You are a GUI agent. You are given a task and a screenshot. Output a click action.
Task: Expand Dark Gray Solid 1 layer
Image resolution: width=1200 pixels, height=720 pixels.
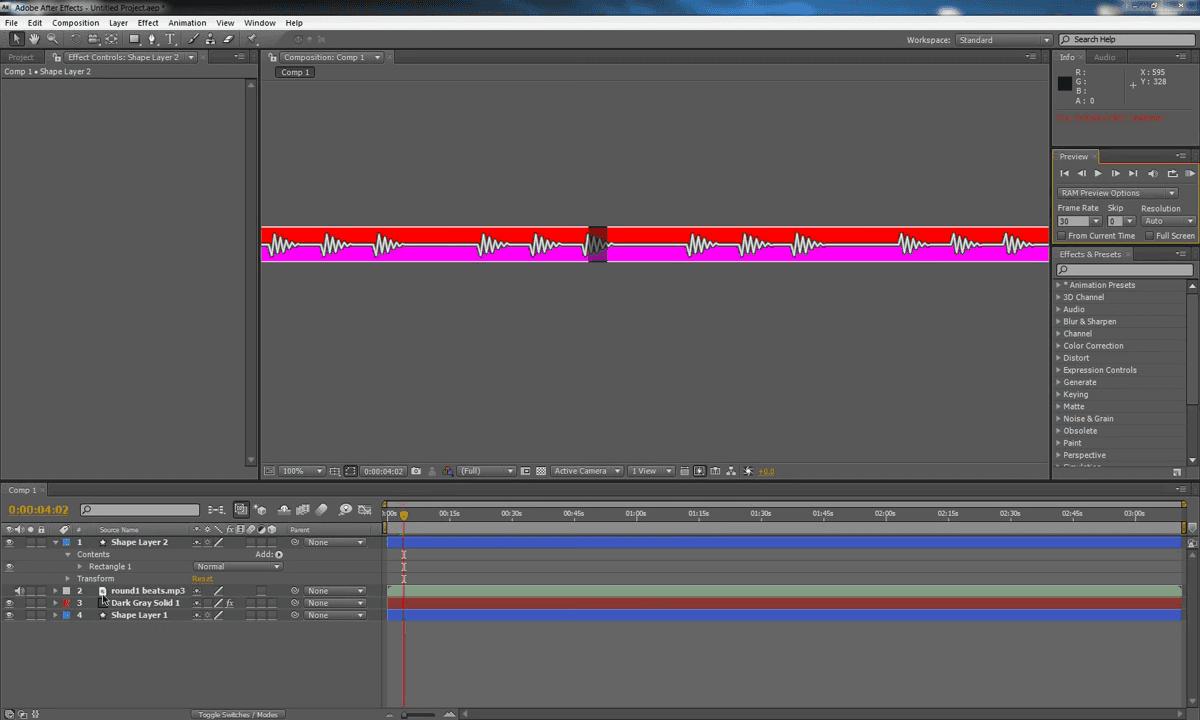coord(56,603)
